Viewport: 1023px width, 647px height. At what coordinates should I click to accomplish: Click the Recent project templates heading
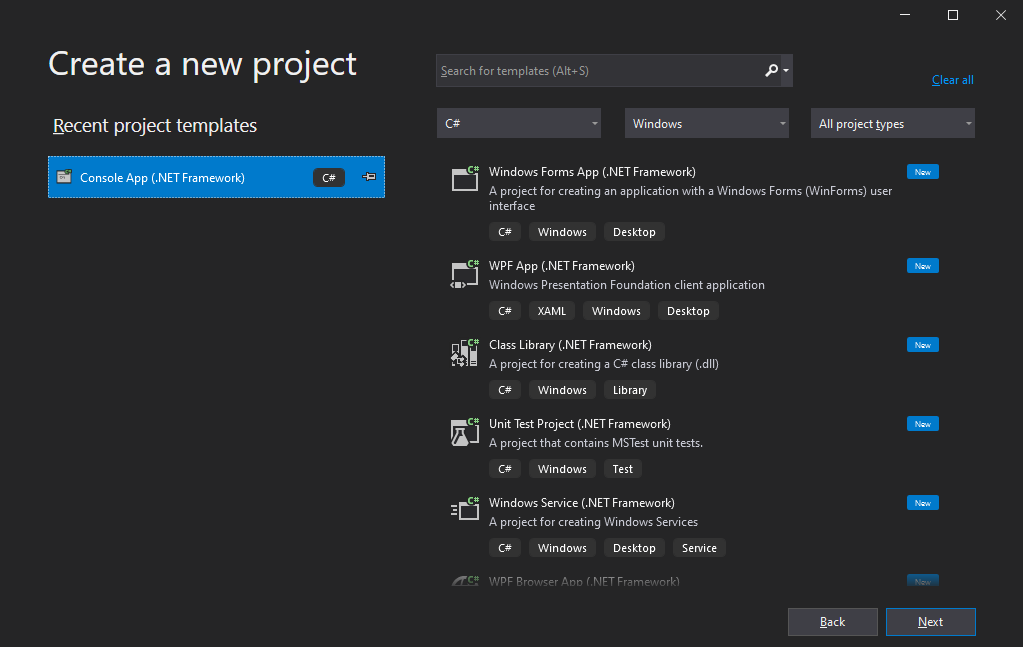(x=155, y=125)
